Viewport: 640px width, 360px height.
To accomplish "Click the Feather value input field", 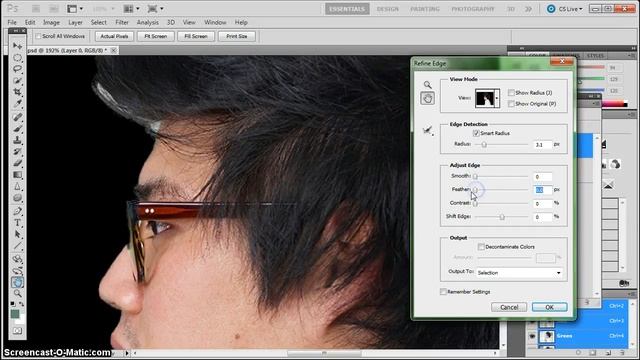I will click(x=543, y=190).
